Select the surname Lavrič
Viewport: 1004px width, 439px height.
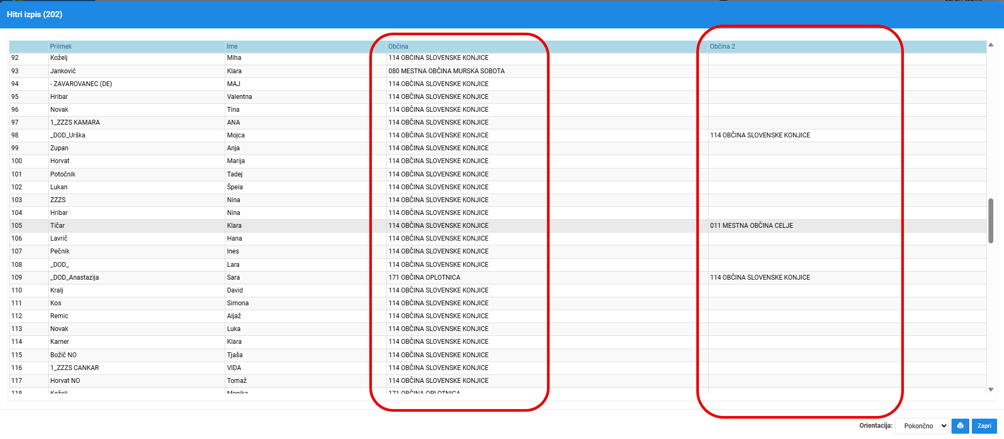[x=58, y=238]
